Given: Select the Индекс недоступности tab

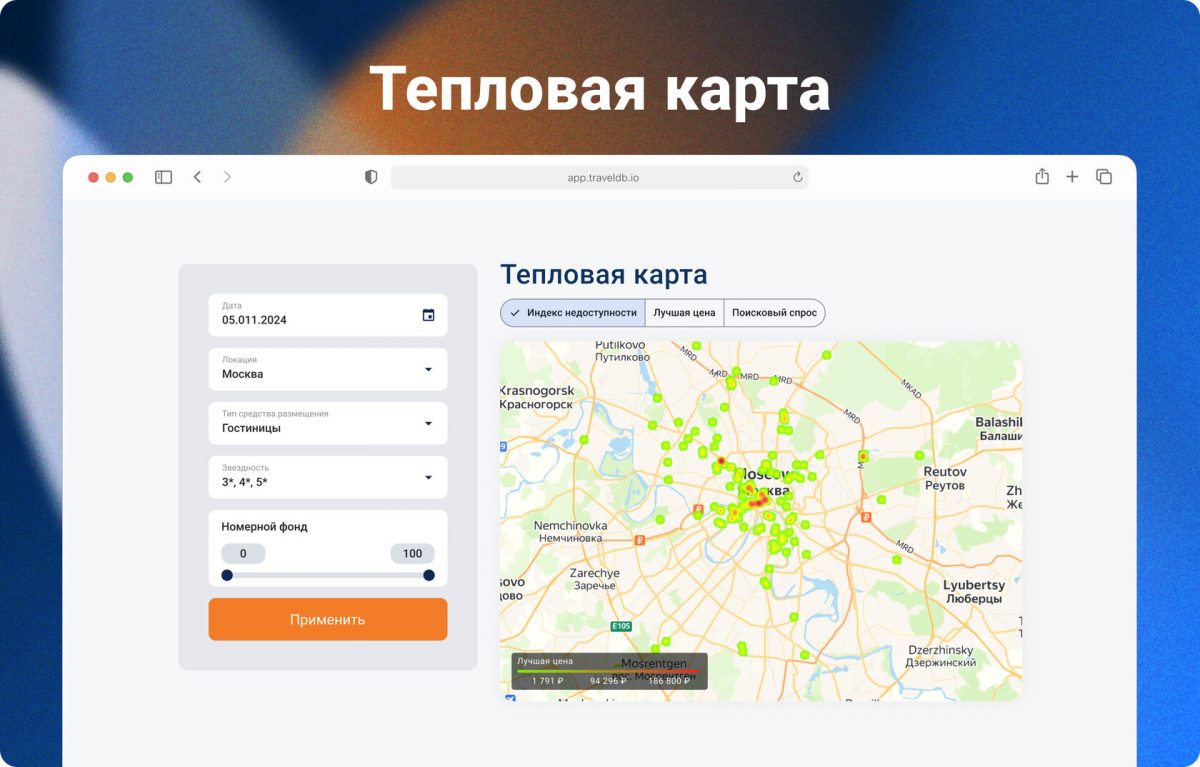Looking at the screenshot, I should 573,313.
